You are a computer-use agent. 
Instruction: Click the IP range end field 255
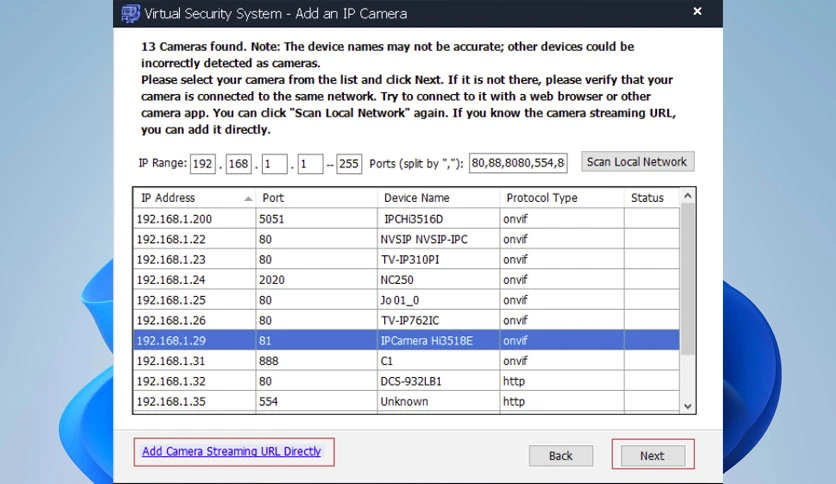[x=349, y=164]
